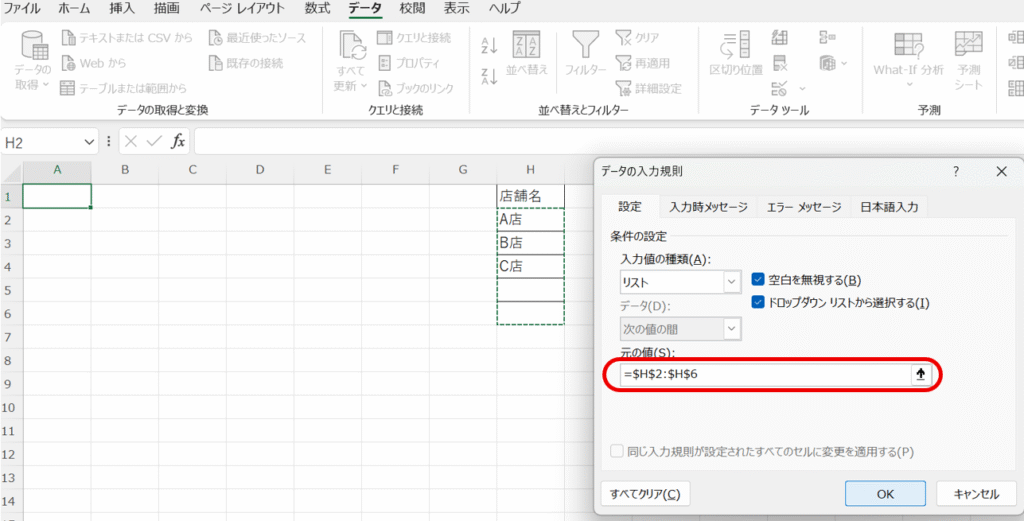Viewport: 1024px width, 521px height.
Task: Click the すべて更新 refresh icon
Action: click(352, 47)
